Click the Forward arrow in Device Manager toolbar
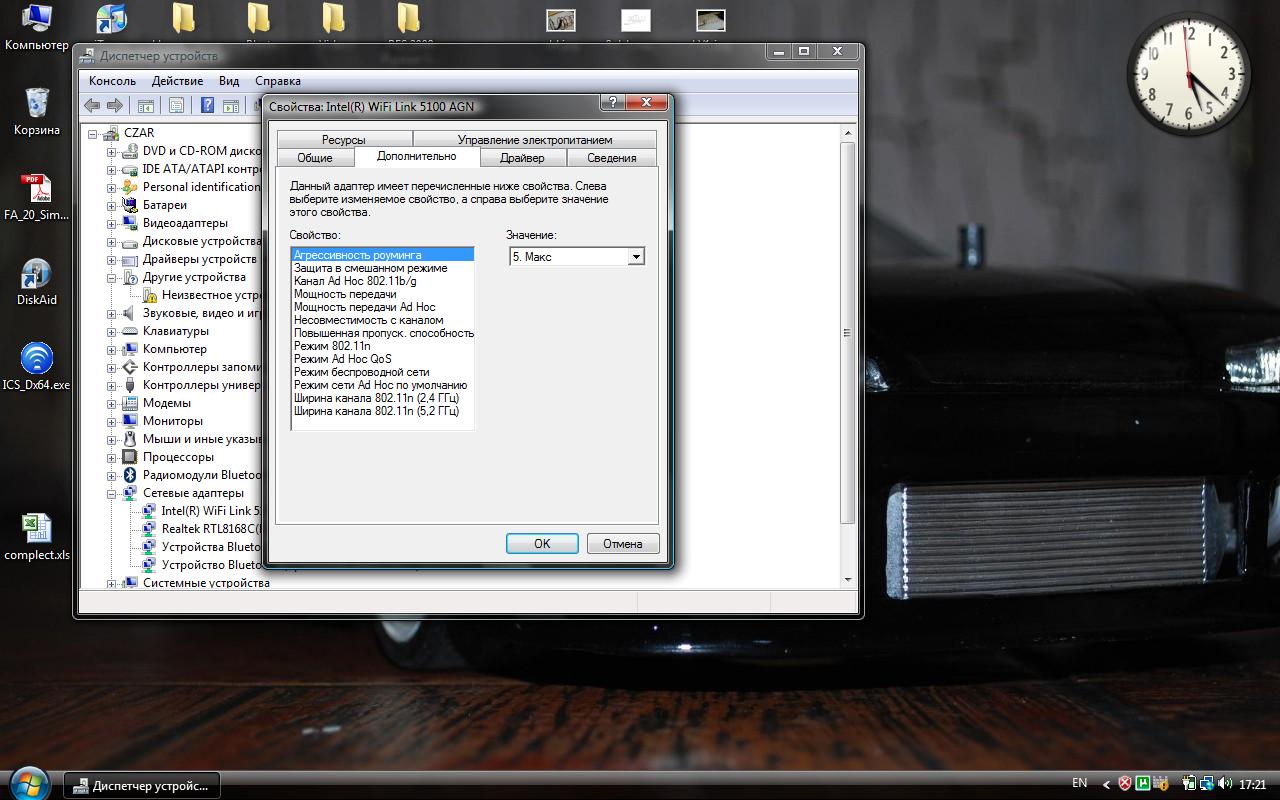Screen dimensions: 1280x800 coord(115,105)
